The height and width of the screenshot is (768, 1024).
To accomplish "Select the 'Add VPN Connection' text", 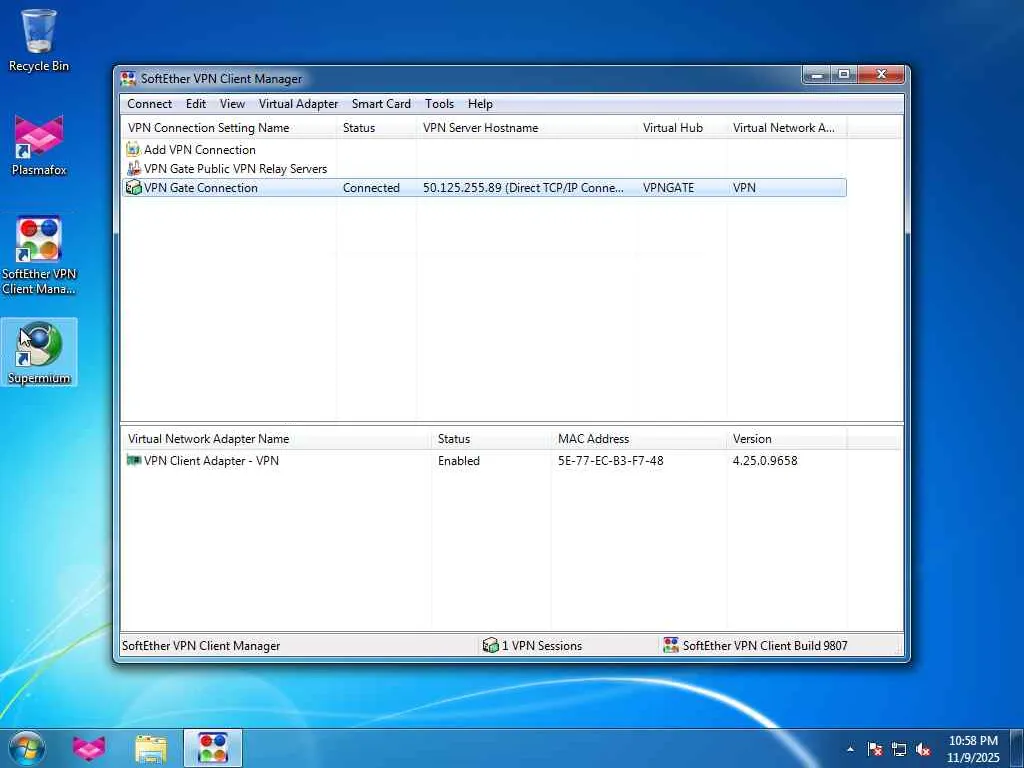I will 200,150.
